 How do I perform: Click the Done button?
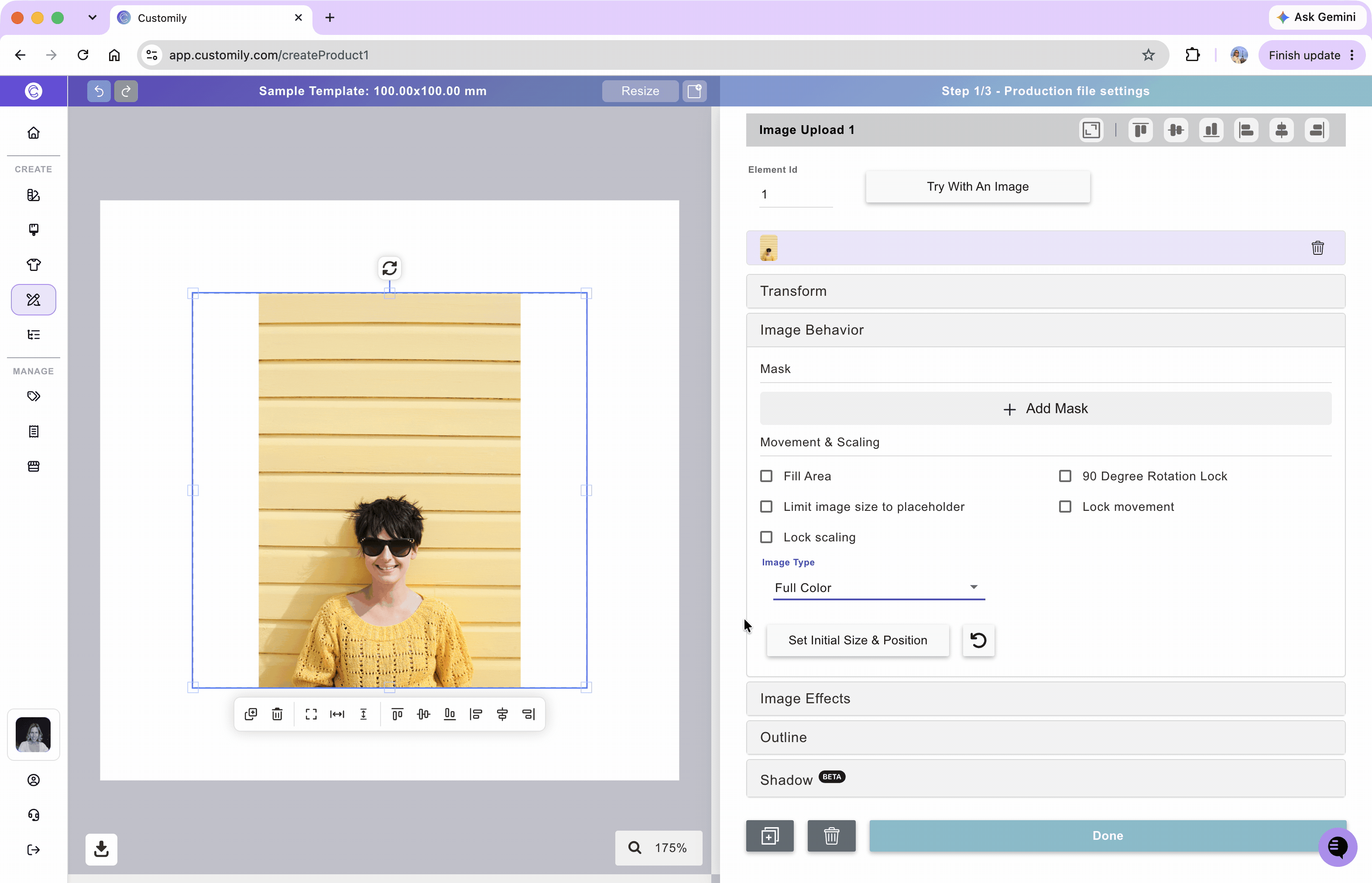click(1108, 835)
